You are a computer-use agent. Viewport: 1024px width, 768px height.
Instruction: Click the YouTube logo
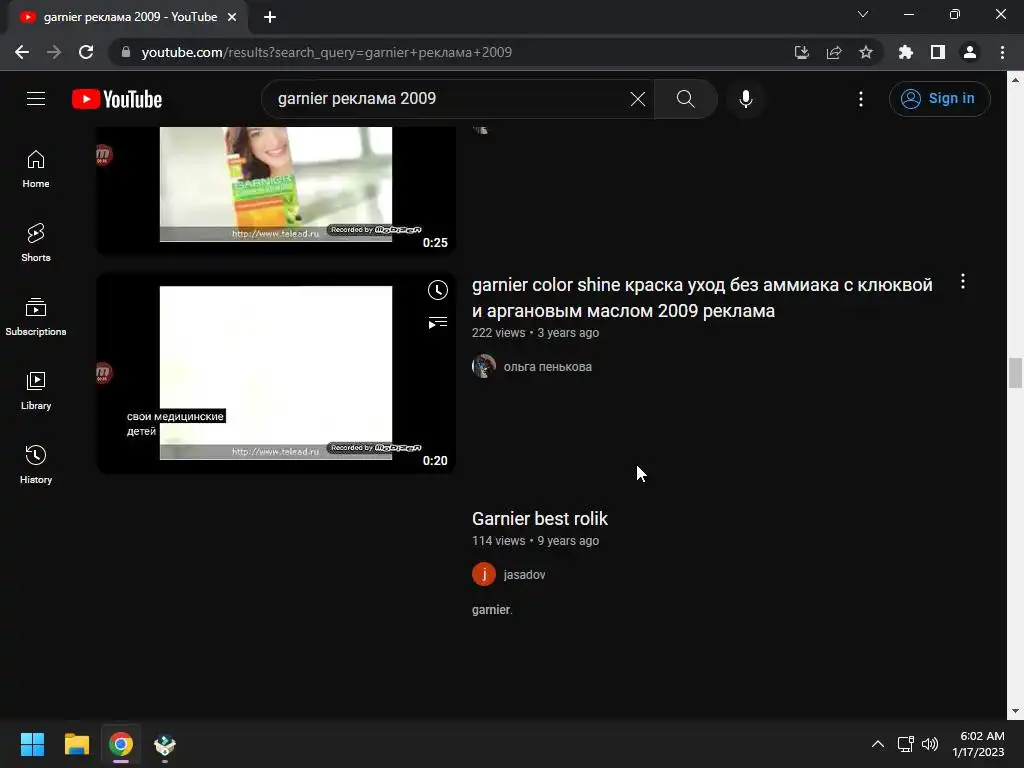point(117,99)
